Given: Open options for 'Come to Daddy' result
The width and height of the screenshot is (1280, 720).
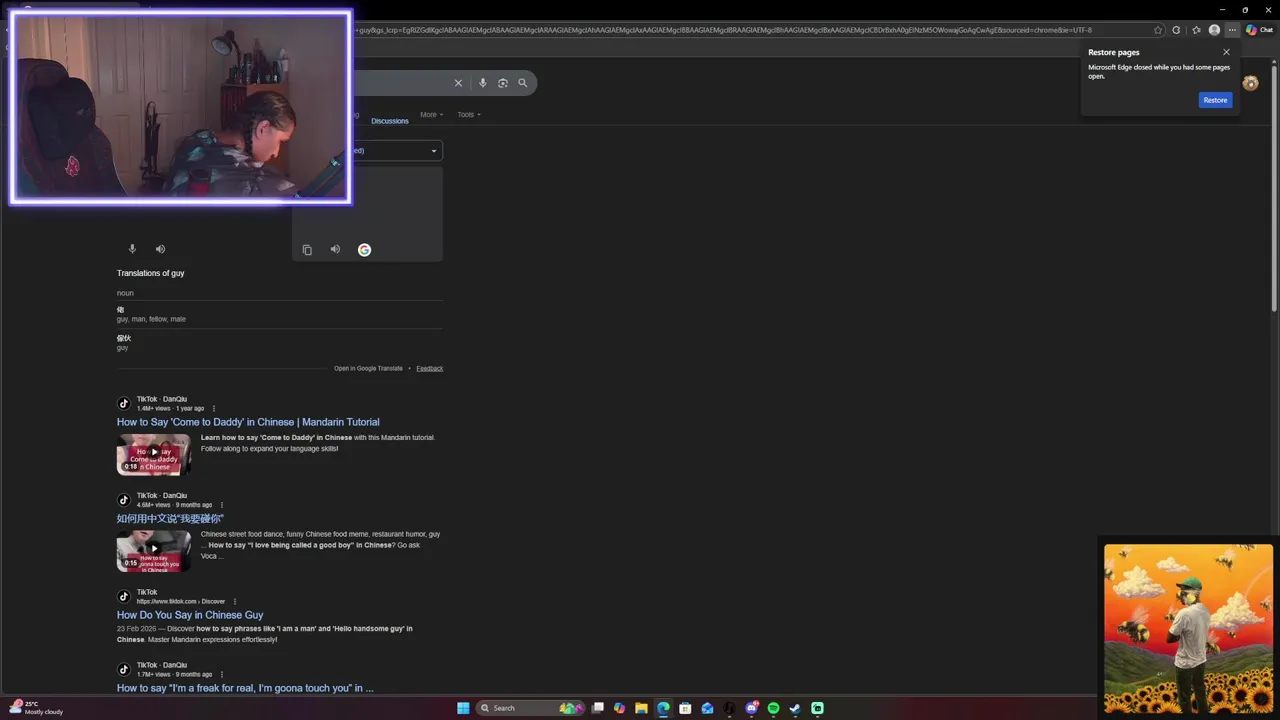Looking at the screenshot, I should 213,408.
